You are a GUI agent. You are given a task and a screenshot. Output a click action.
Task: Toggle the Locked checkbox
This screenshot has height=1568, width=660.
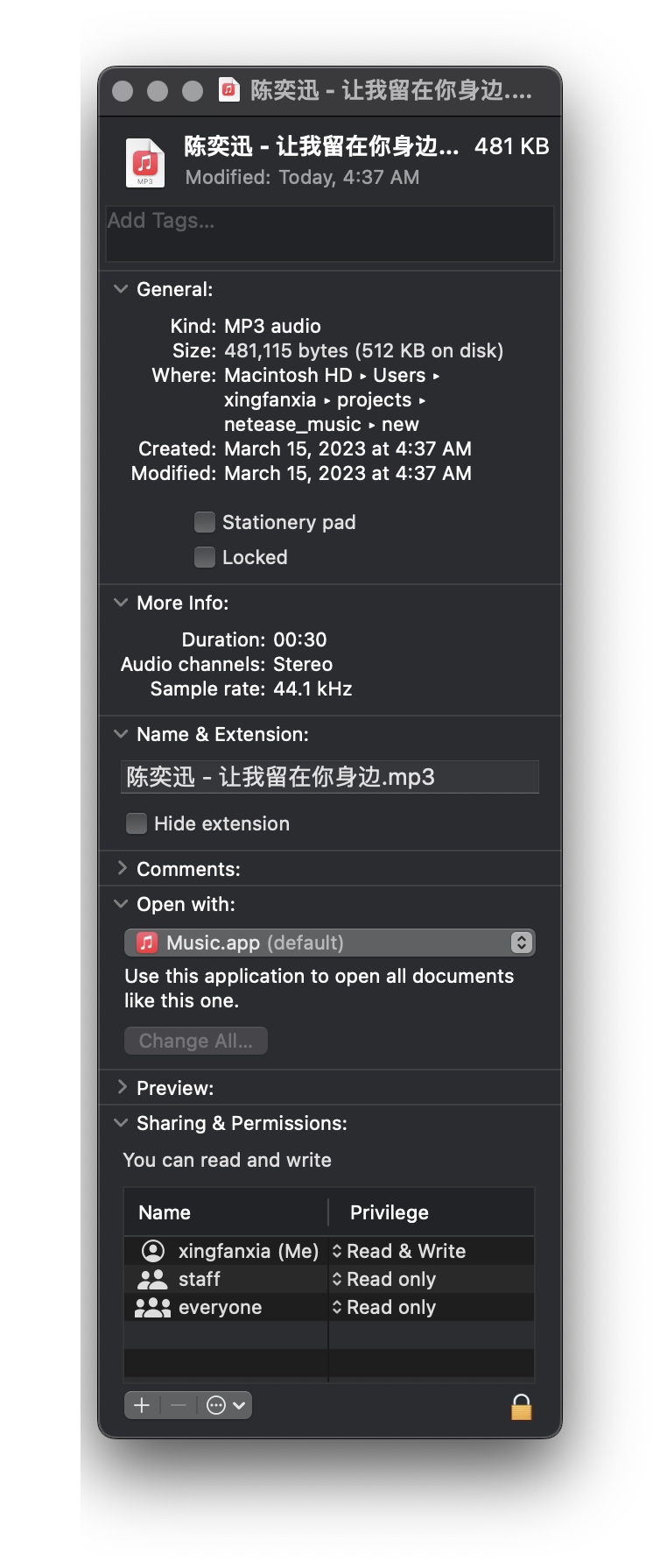[204, 557]
